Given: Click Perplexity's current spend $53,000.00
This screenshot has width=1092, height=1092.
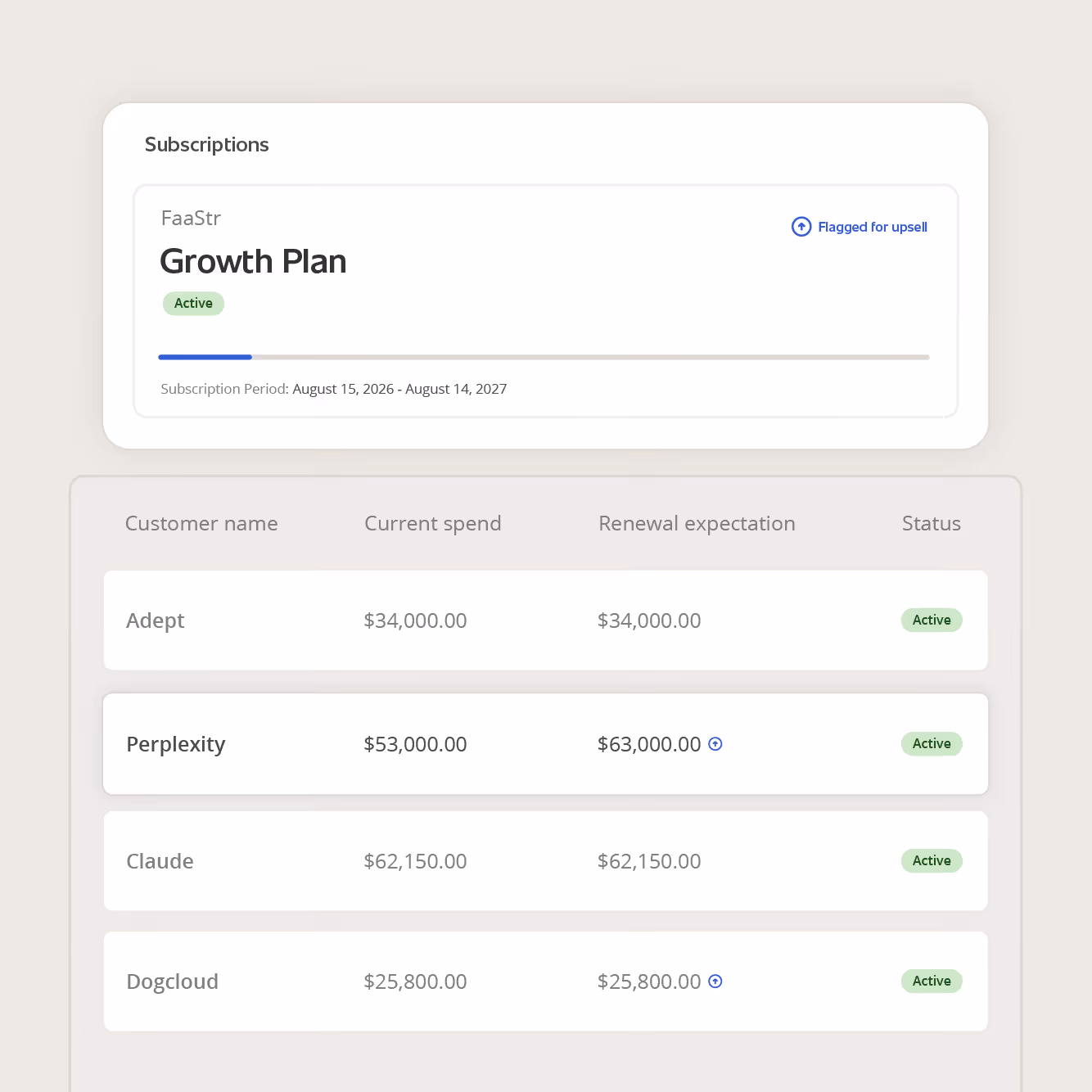Looking at the screenshot, I should click(x=415, y=744).
